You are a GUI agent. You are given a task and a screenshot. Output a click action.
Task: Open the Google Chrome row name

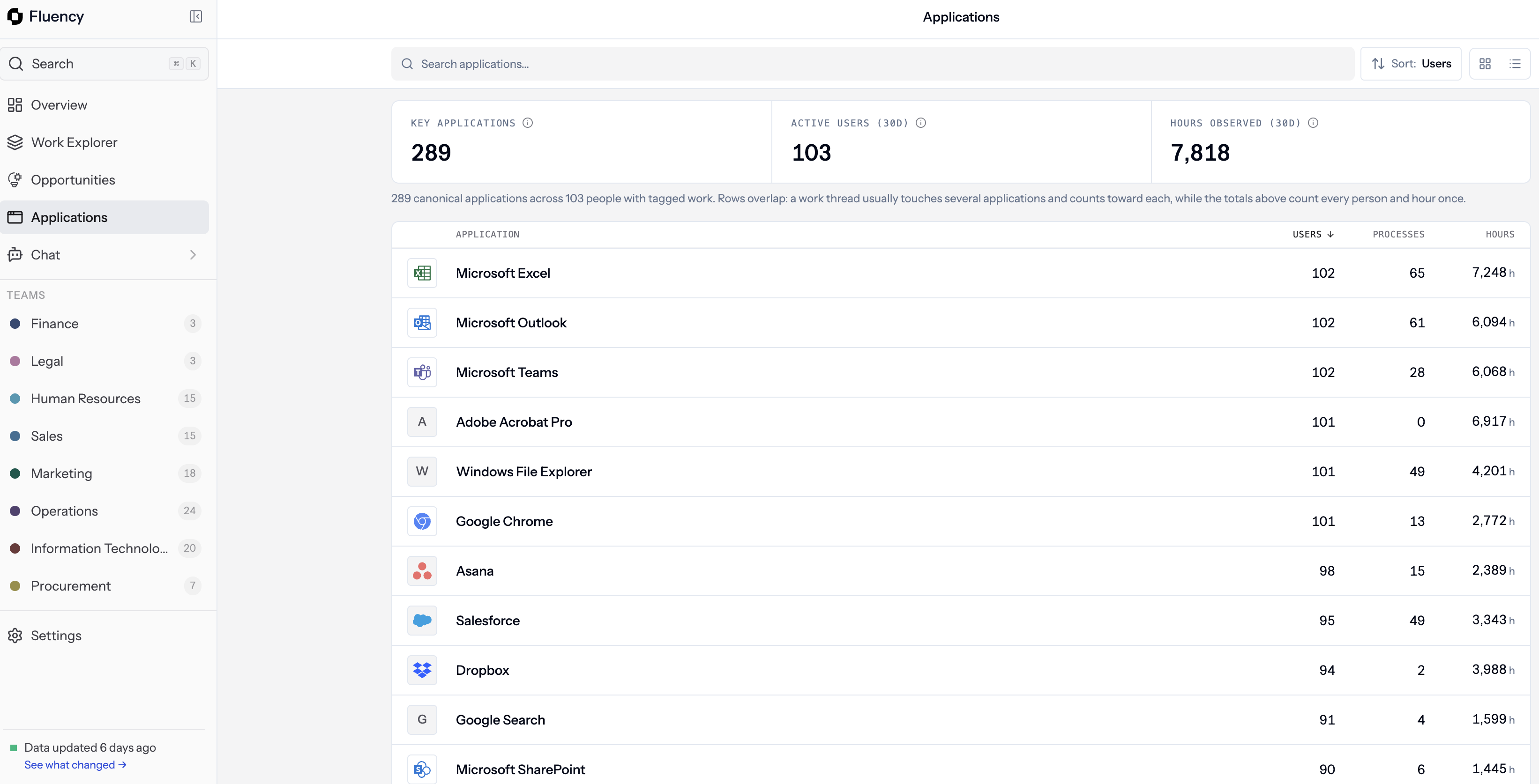pos(504,521)
